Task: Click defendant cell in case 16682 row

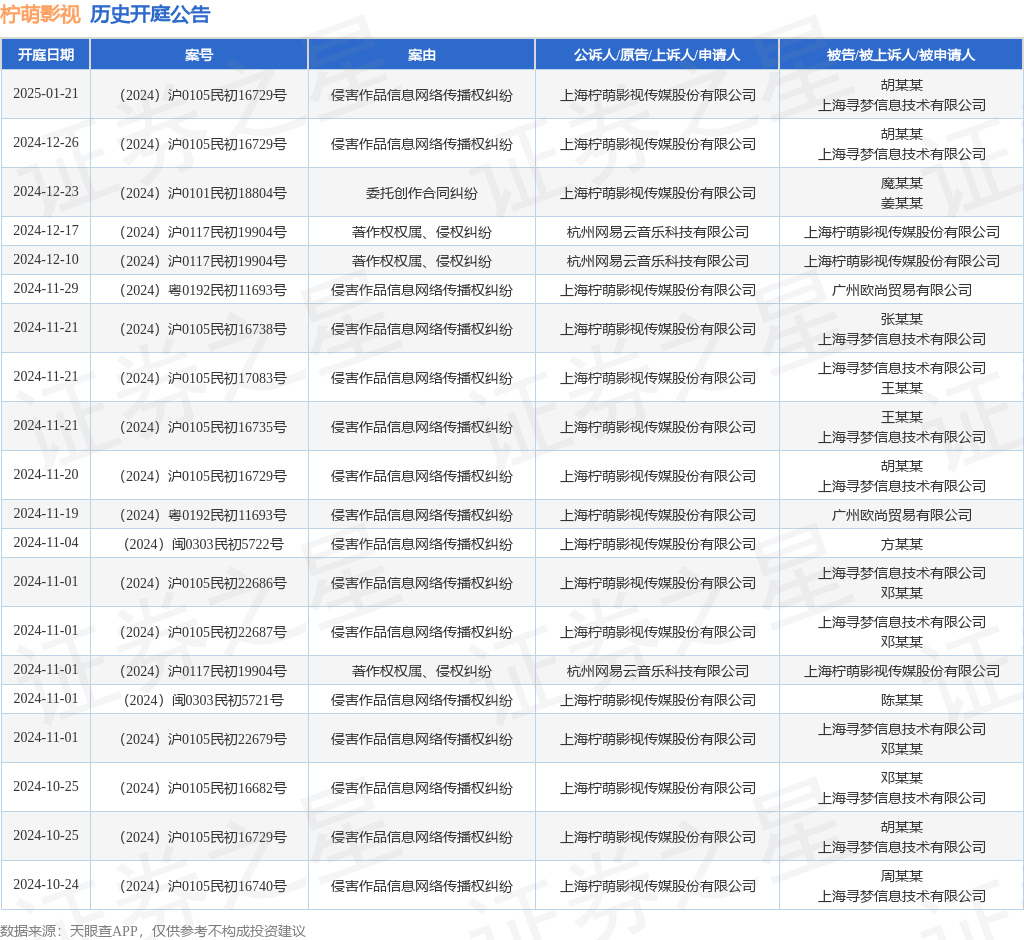Action: click(902, 788)
